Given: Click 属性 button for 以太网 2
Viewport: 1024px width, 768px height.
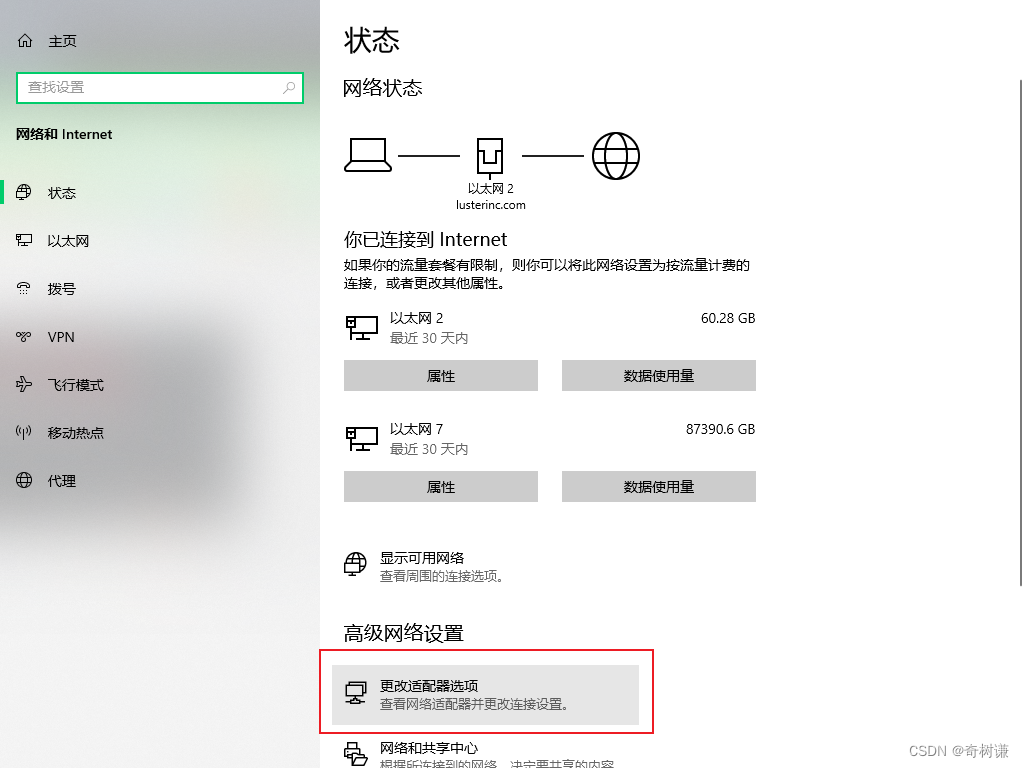Looking at the screenshot, I should [440, 375].
